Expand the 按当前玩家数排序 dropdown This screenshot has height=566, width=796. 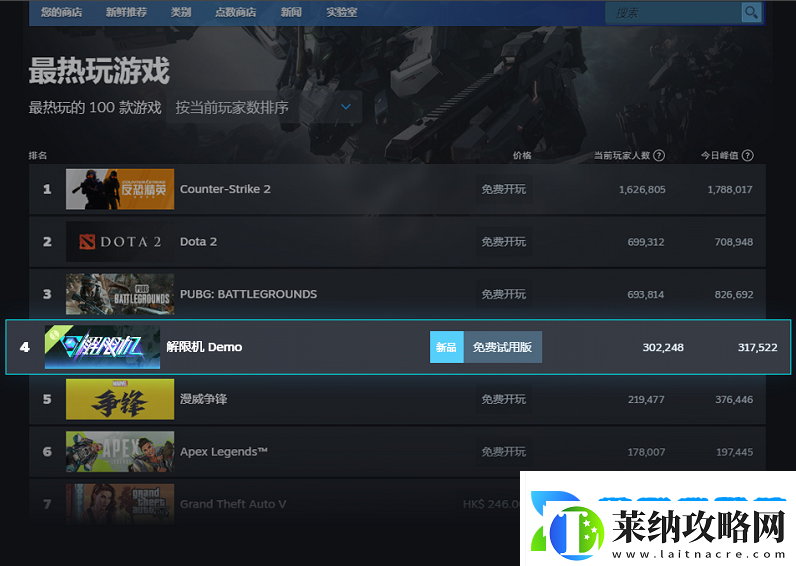[x=264, y=107]
